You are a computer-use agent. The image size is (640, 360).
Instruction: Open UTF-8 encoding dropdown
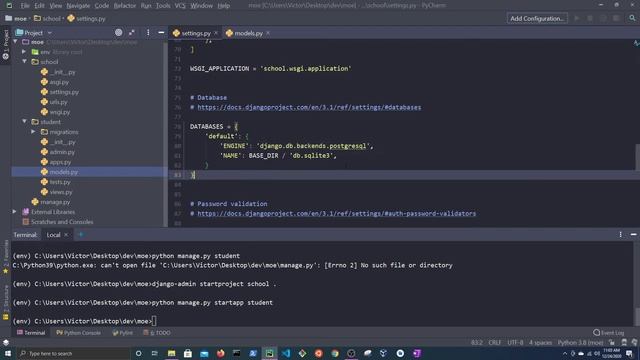click(515, 342)
